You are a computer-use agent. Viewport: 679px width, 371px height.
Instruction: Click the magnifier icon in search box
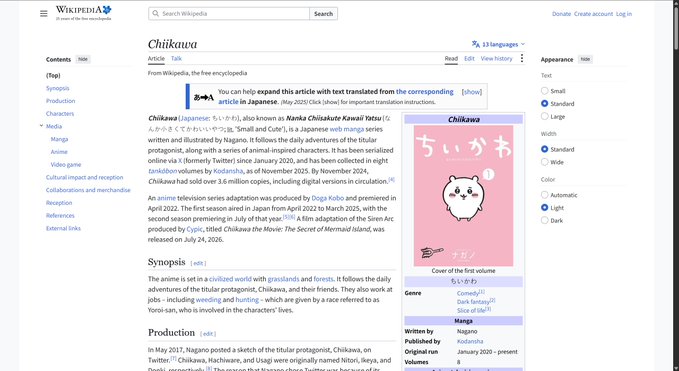pos(155,14)
